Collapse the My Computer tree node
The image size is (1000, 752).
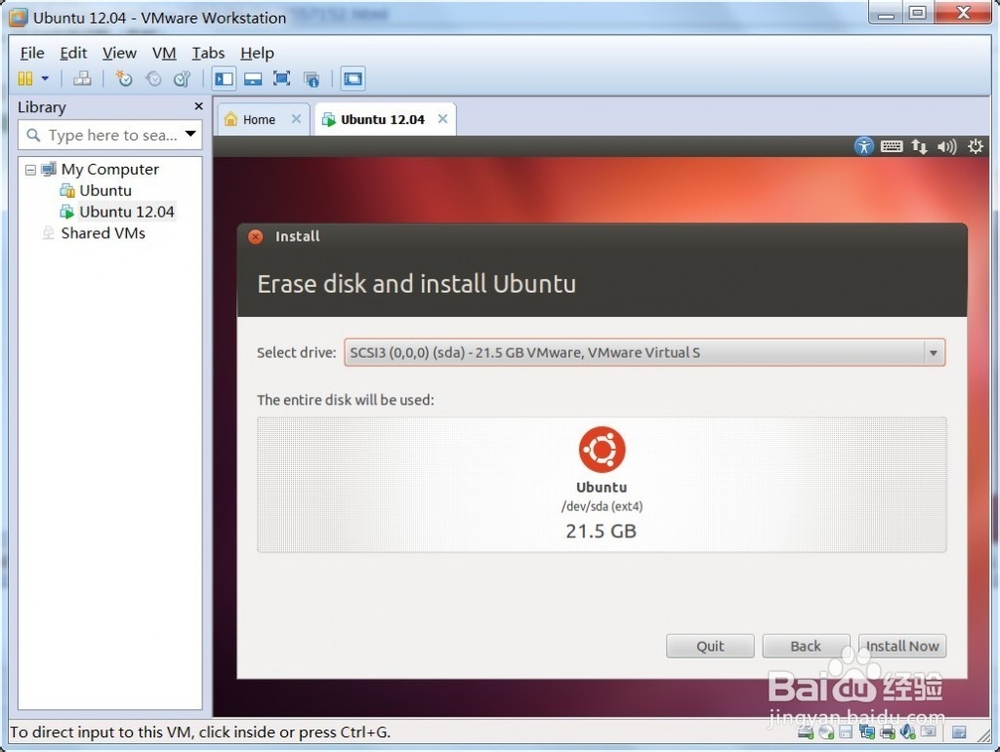click(30, 170)
